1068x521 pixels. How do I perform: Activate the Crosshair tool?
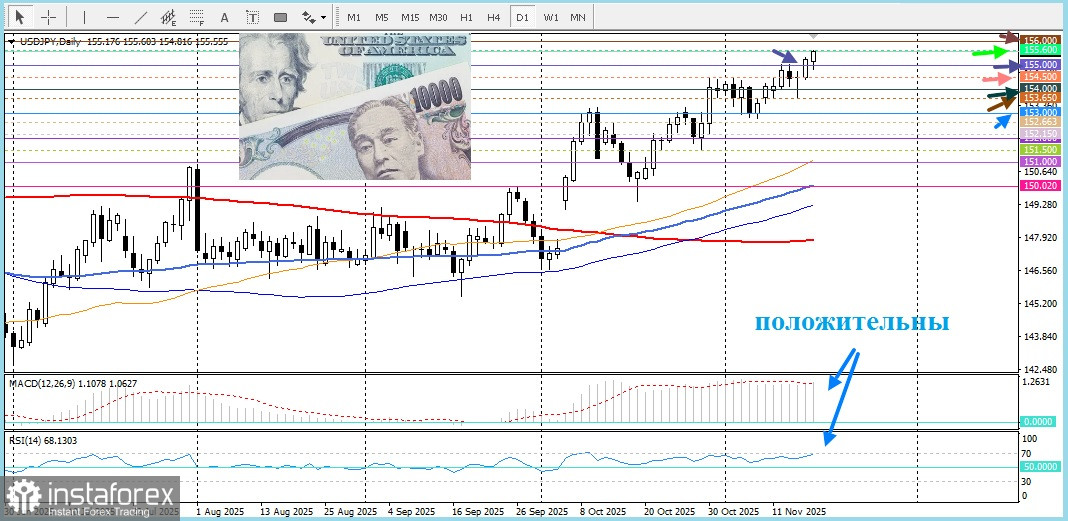(49, 17)
